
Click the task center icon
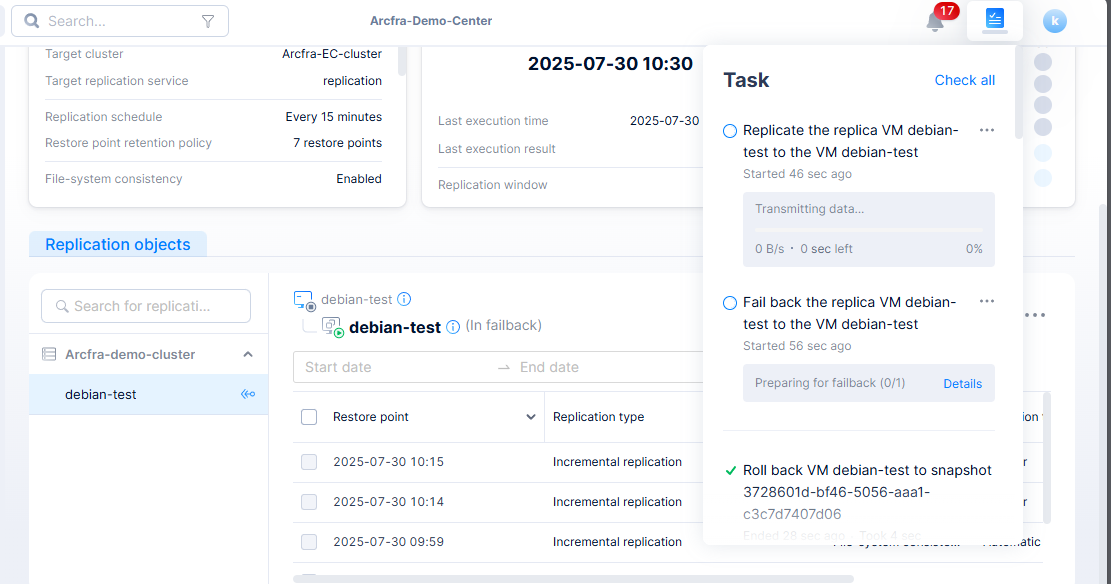pyautogui.click(x=994, y=20)
